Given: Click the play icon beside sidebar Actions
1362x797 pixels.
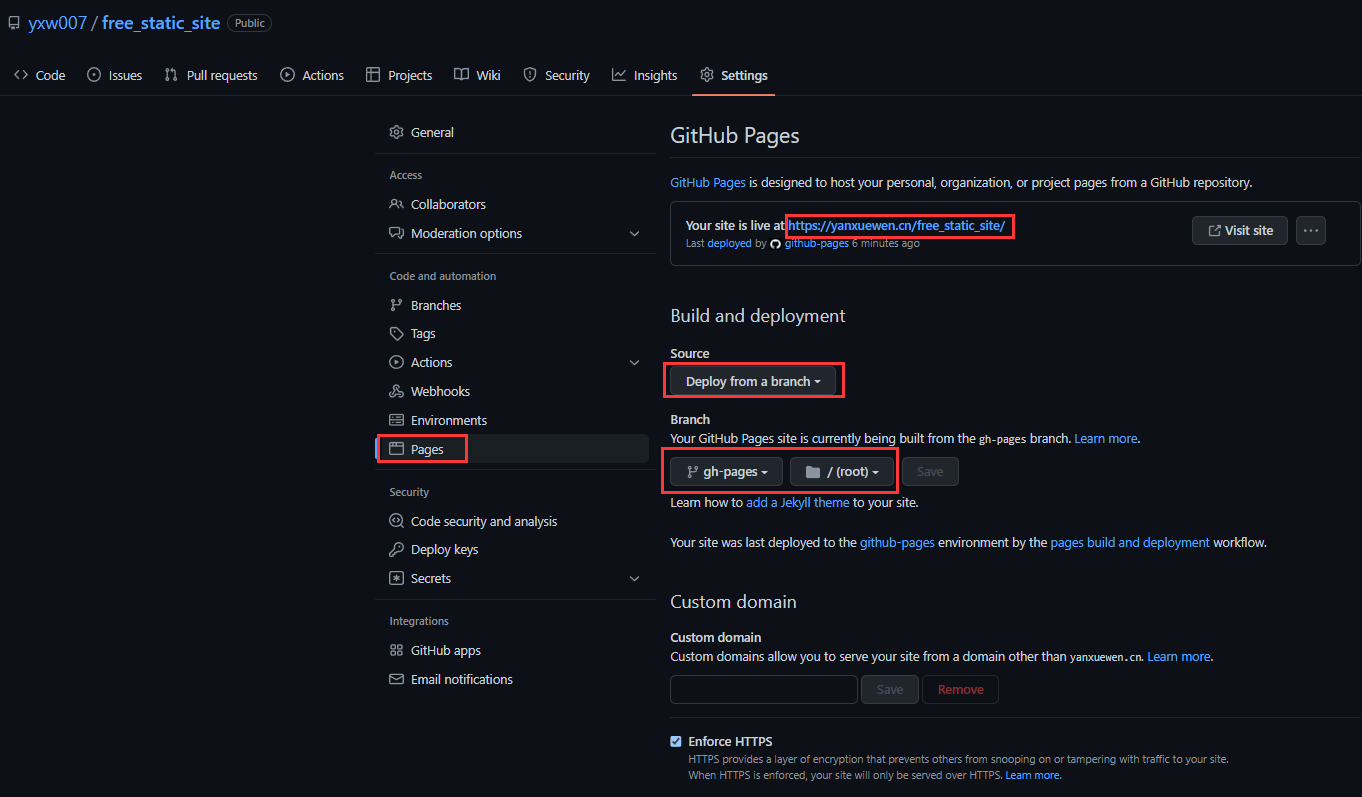Looking at the screenshot, I should point(396,362).
